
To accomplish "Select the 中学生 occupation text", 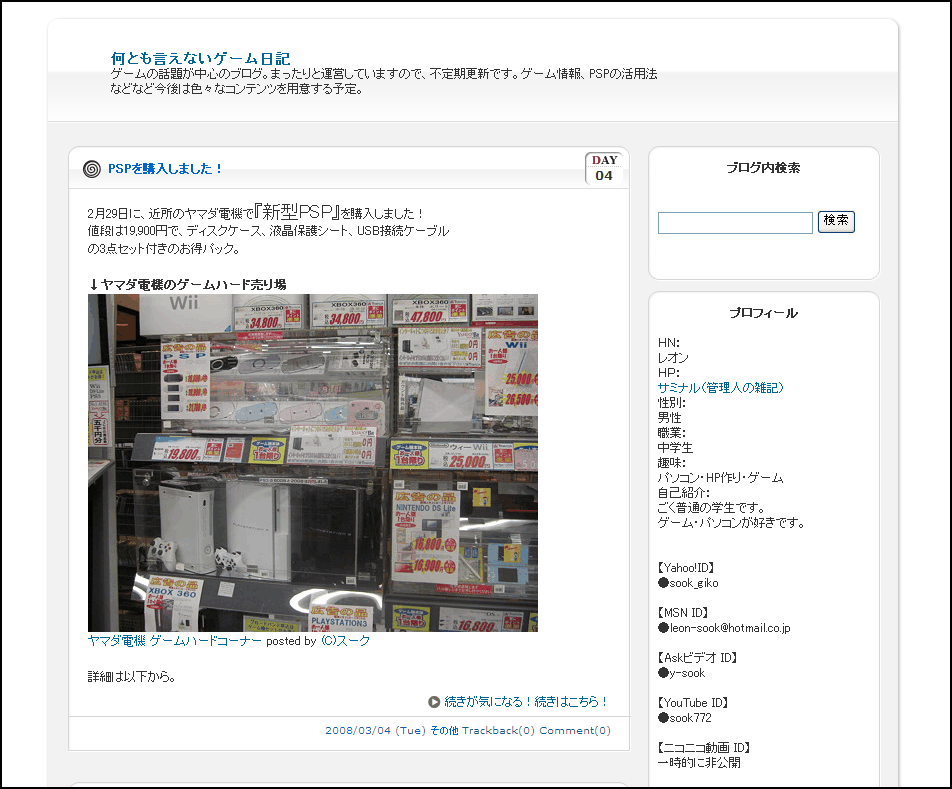I will coord(675,448).
